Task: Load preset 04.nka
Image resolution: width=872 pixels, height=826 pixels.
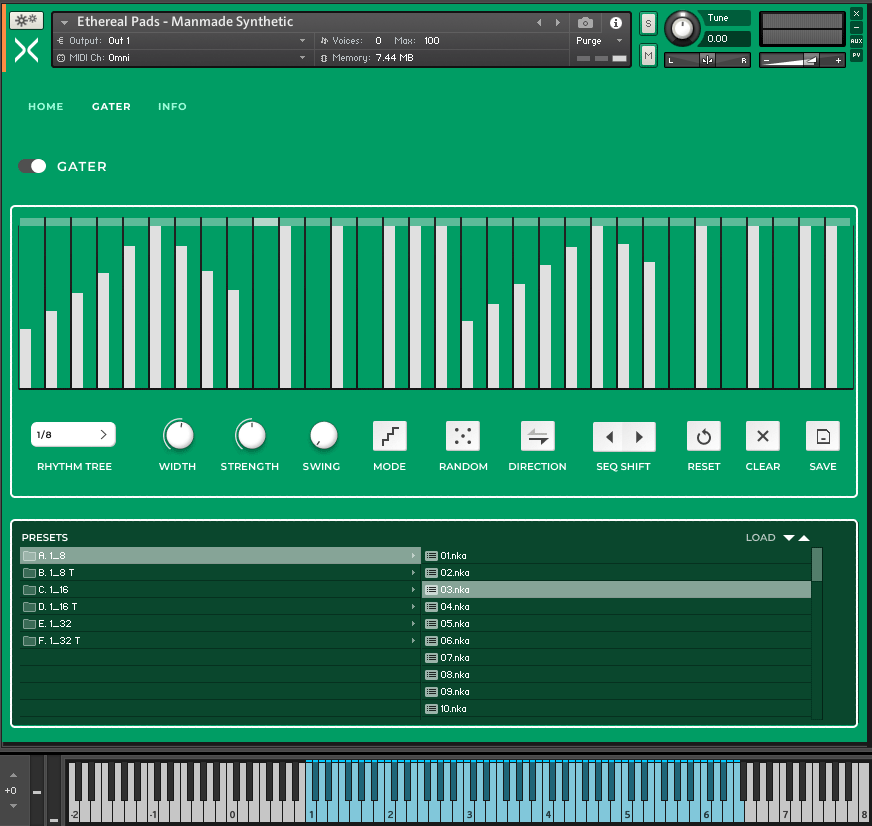Action: [616, 606]
